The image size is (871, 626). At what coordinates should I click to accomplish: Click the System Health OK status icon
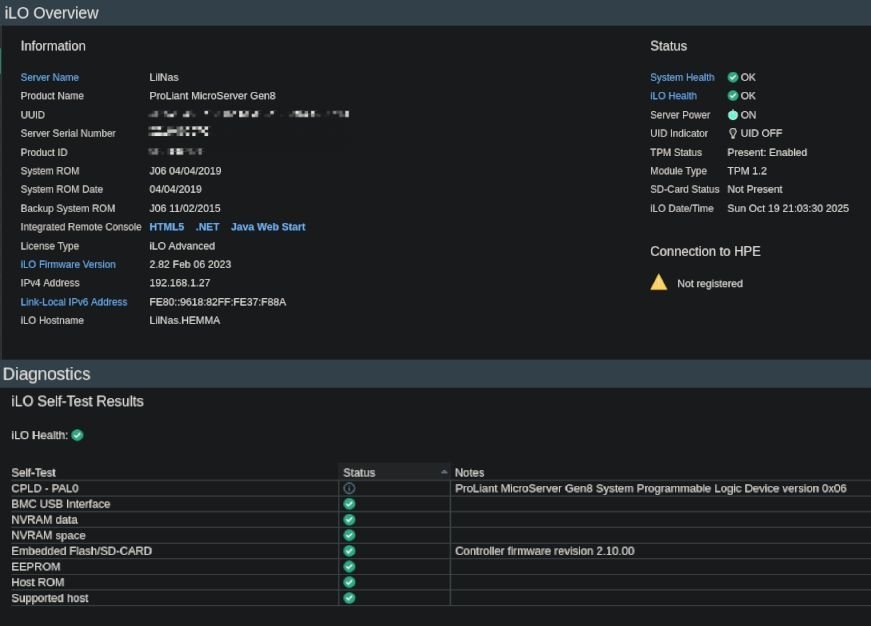pyautogui.click(x=733, y=77)
